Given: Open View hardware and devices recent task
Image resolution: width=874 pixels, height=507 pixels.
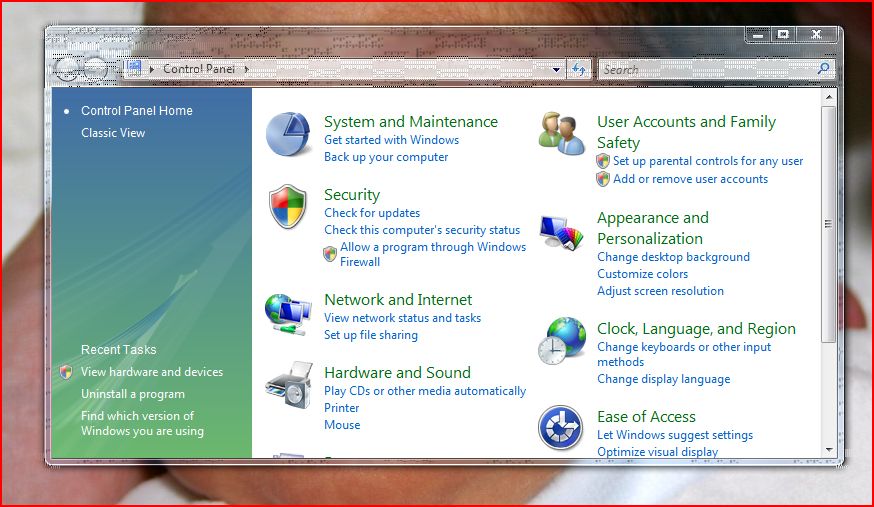Looking at the screenshot, I should tap(152, 372).
